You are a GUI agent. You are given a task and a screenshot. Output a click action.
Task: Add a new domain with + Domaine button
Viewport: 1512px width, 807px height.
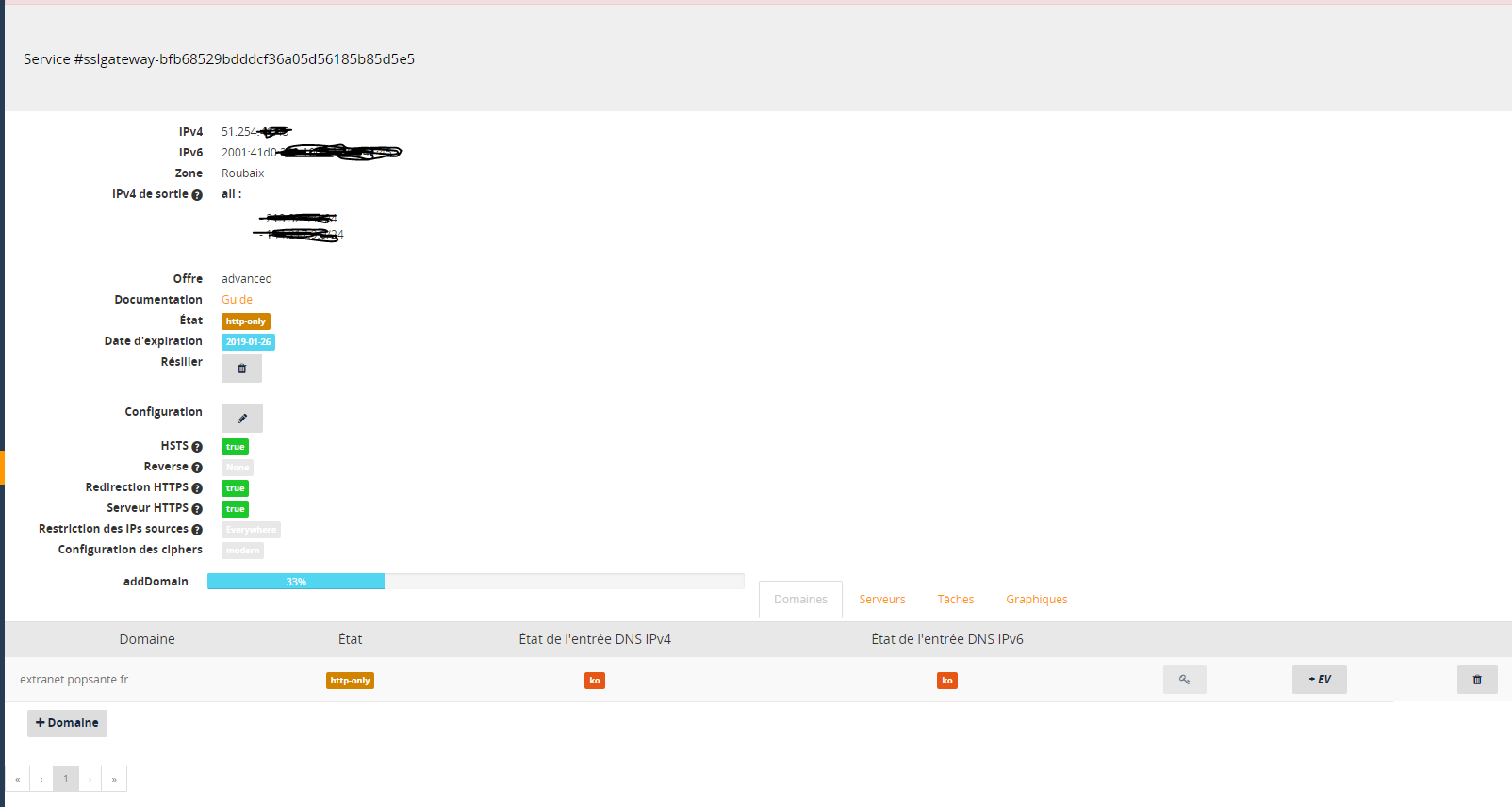click(x=67, y=723)
